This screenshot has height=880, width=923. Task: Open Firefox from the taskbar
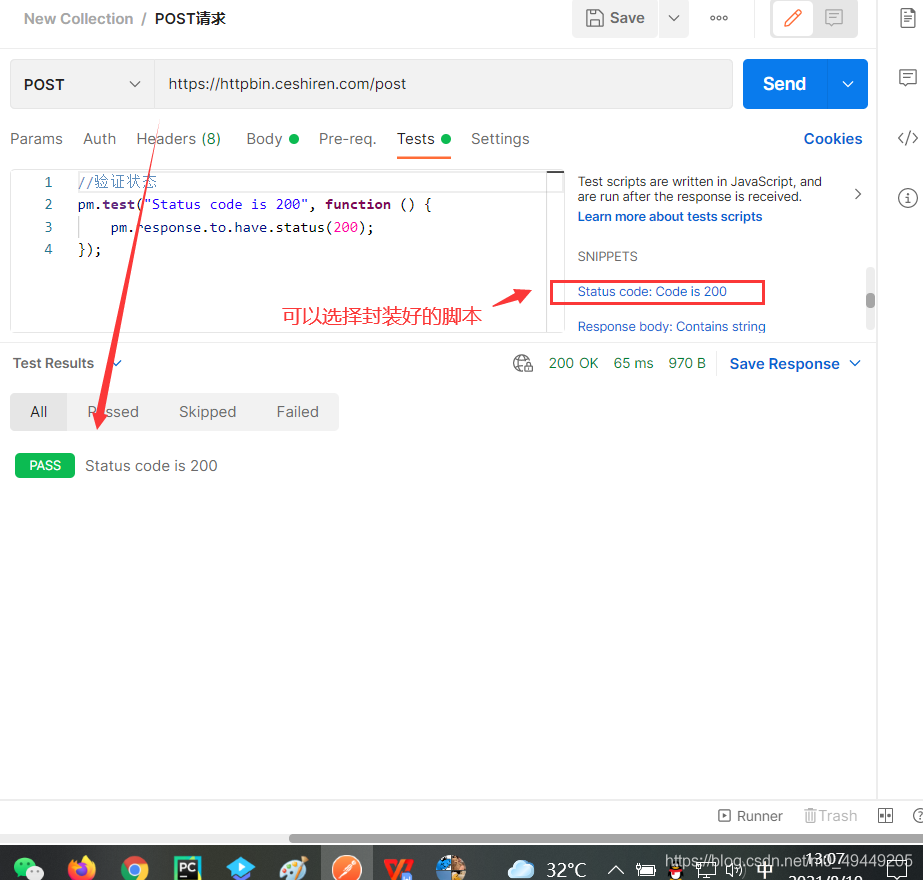click(82, 868)
